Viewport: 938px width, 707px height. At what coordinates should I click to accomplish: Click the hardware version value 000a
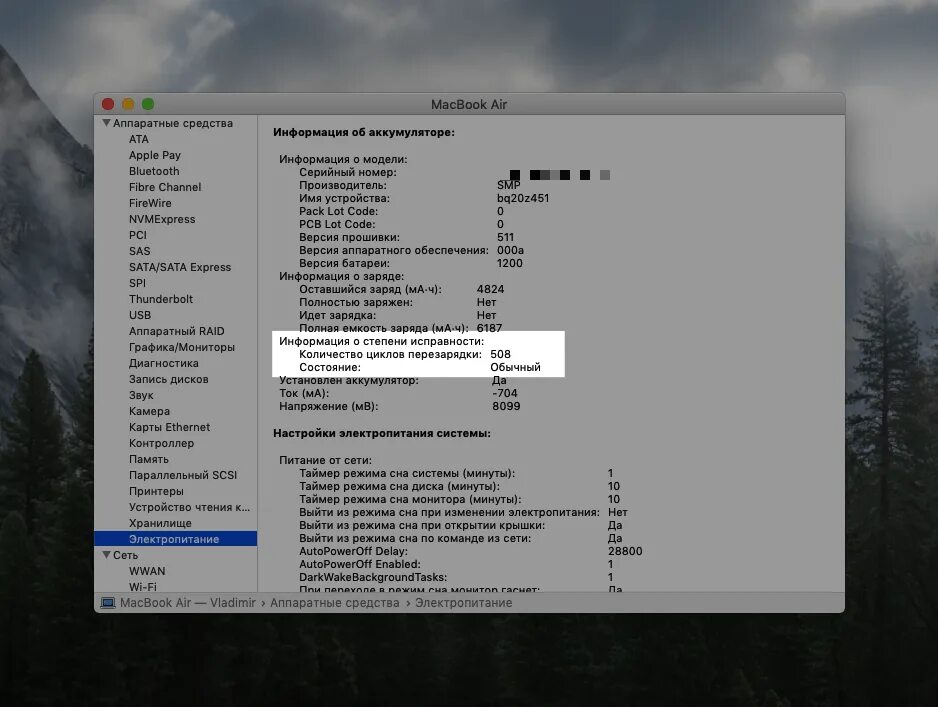510,250
